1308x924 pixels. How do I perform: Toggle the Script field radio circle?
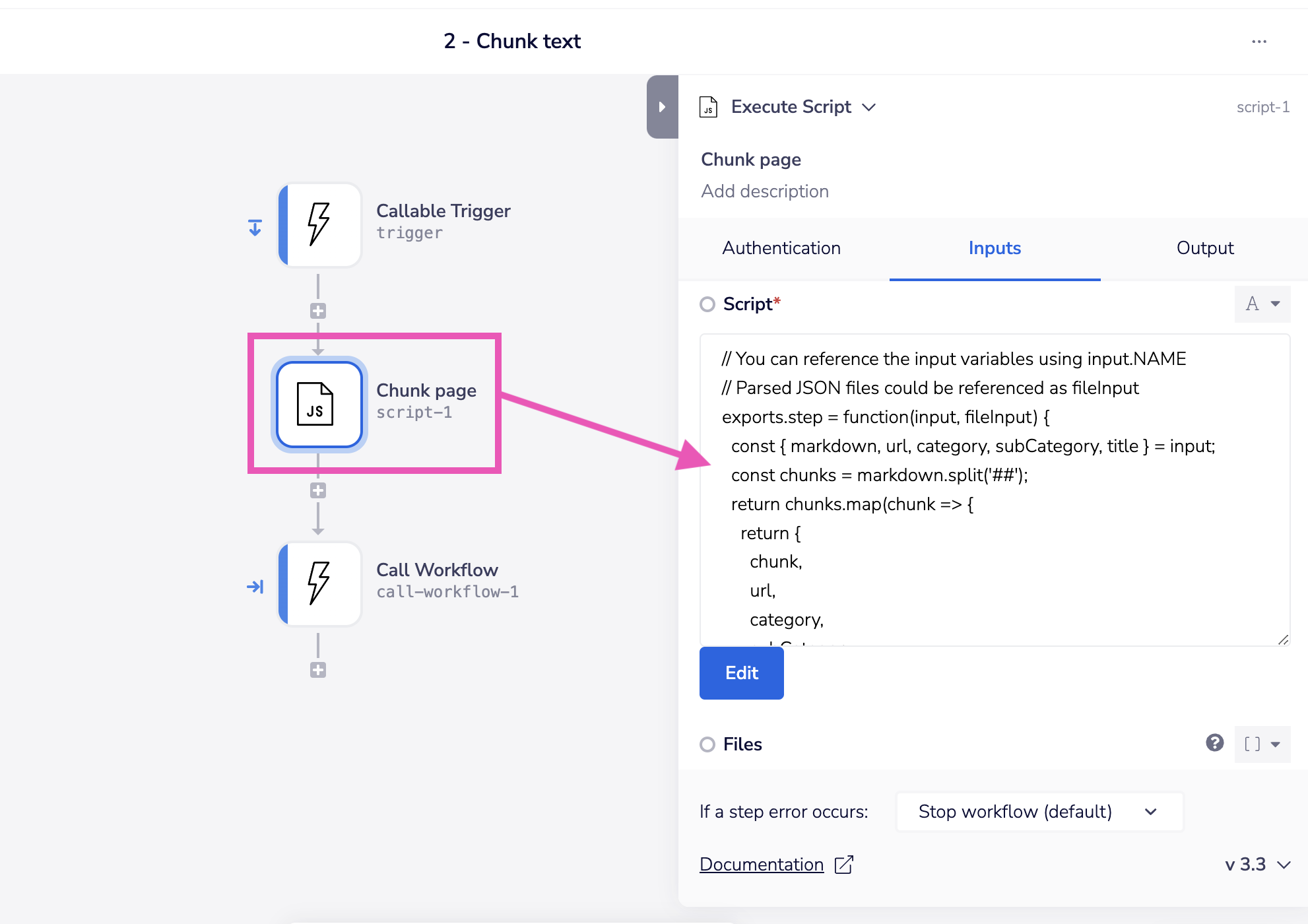coord(707,304)
